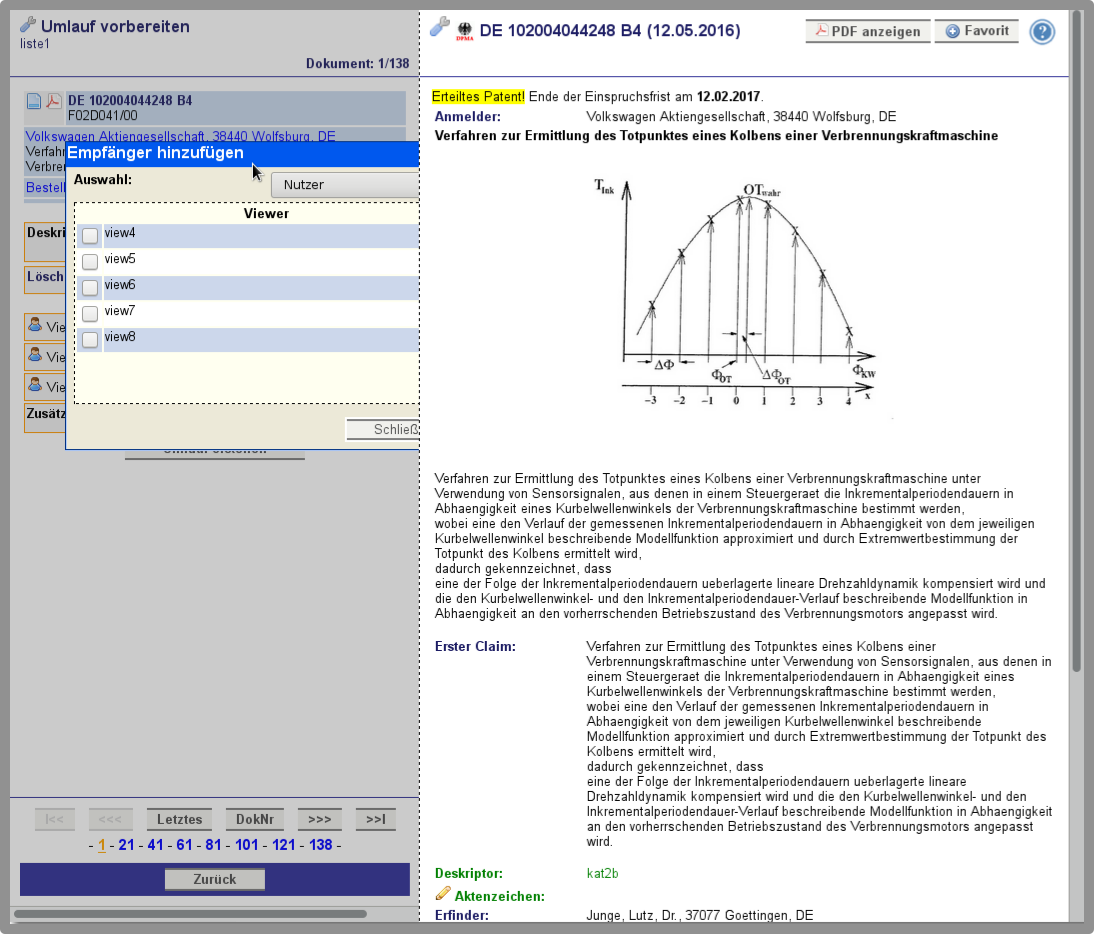Click the DPMA eagle logo icon

point(464,31)
